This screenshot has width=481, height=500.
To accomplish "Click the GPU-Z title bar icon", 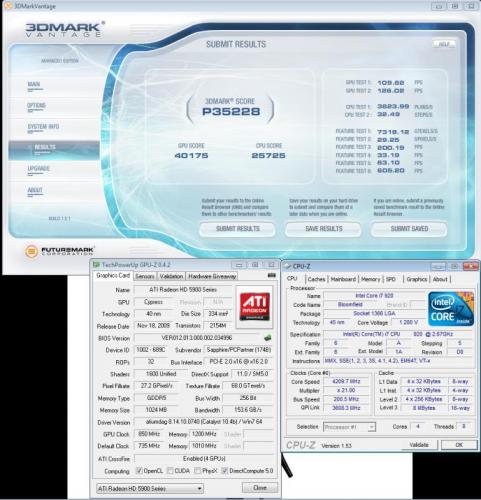I will [x=96, y=265].
